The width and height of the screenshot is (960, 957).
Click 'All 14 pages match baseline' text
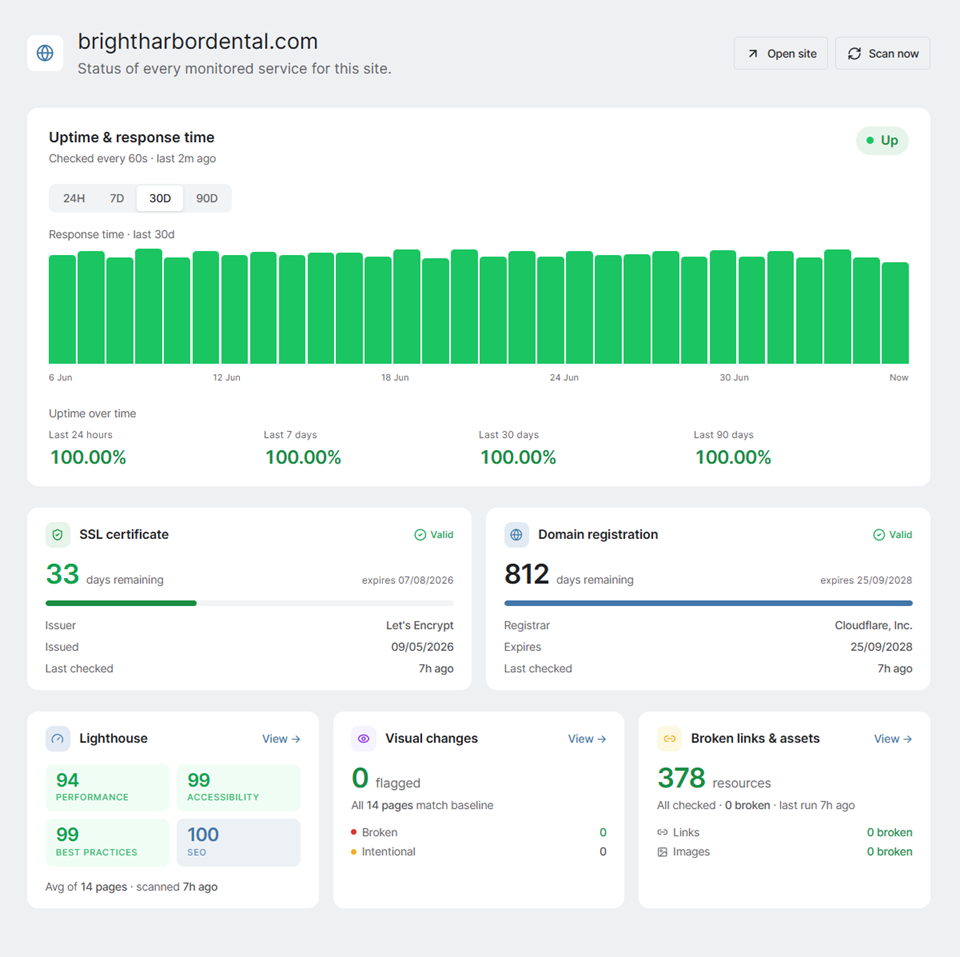(422, 805)
